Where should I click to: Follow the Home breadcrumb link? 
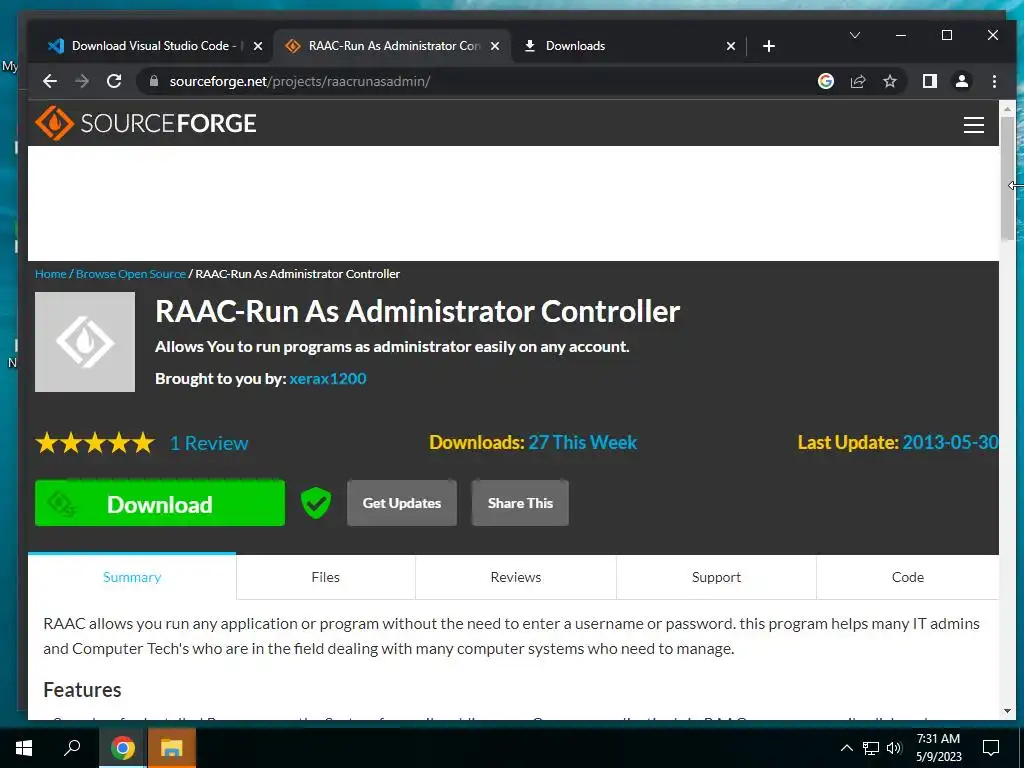(x=51, y=274)
